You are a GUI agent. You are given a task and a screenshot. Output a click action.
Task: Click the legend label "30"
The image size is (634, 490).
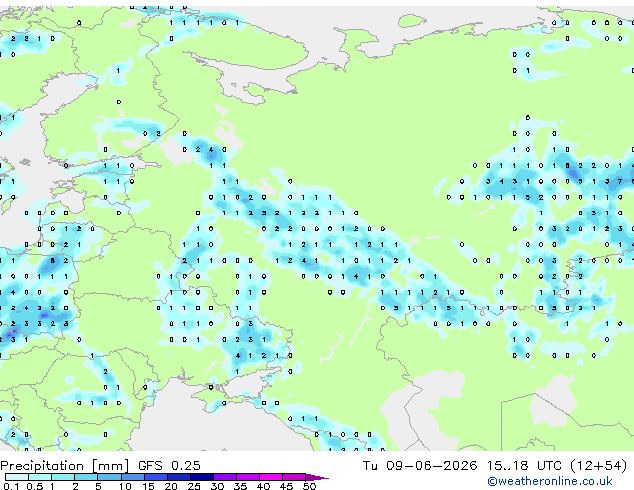(217, 486)
